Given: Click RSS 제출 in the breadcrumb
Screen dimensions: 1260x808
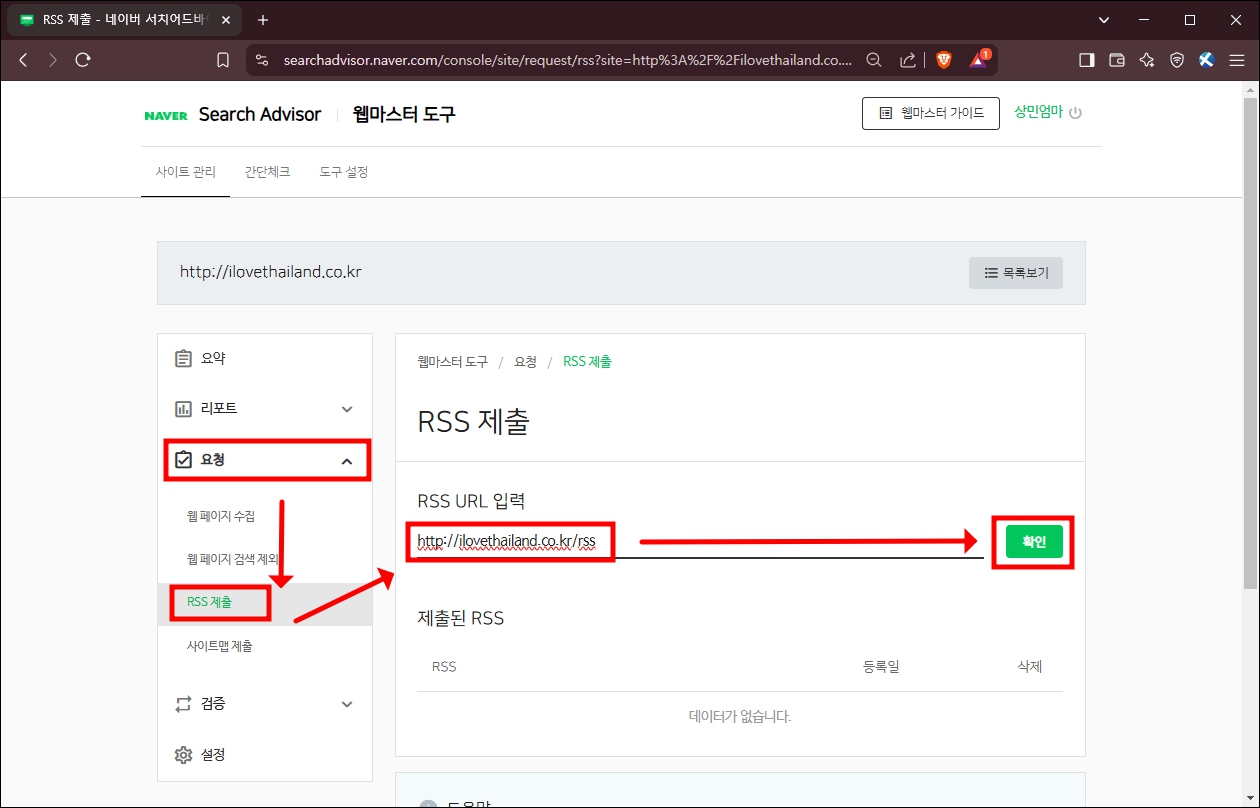Looking at the screenshot, I should [x=587, y=361].
